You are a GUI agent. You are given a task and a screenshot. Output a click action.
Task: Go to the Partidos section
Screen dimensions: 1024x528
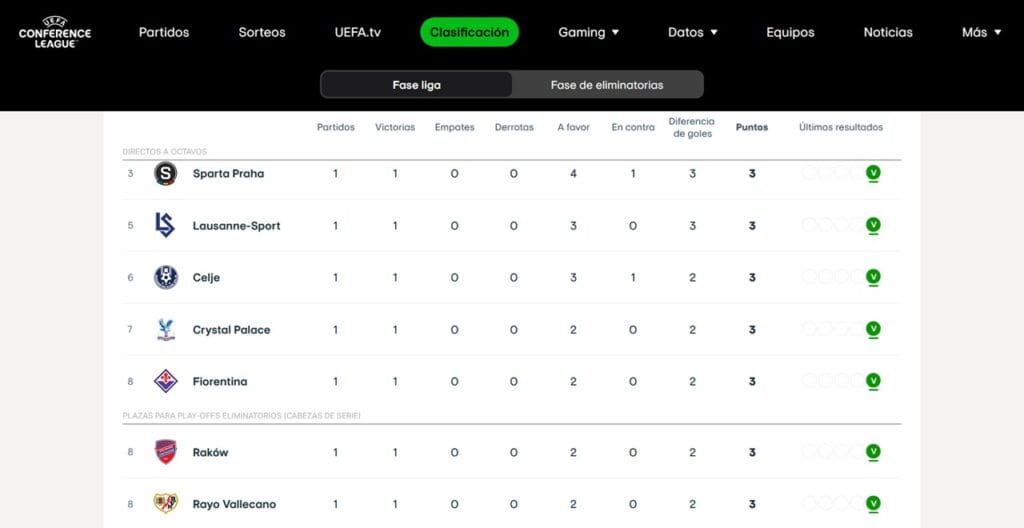coord(164,32)
